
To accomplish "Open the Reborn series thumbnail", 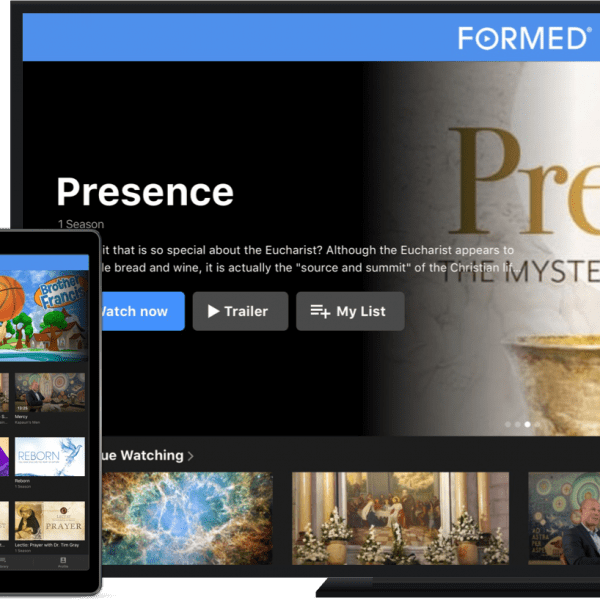I will [50, 457].
